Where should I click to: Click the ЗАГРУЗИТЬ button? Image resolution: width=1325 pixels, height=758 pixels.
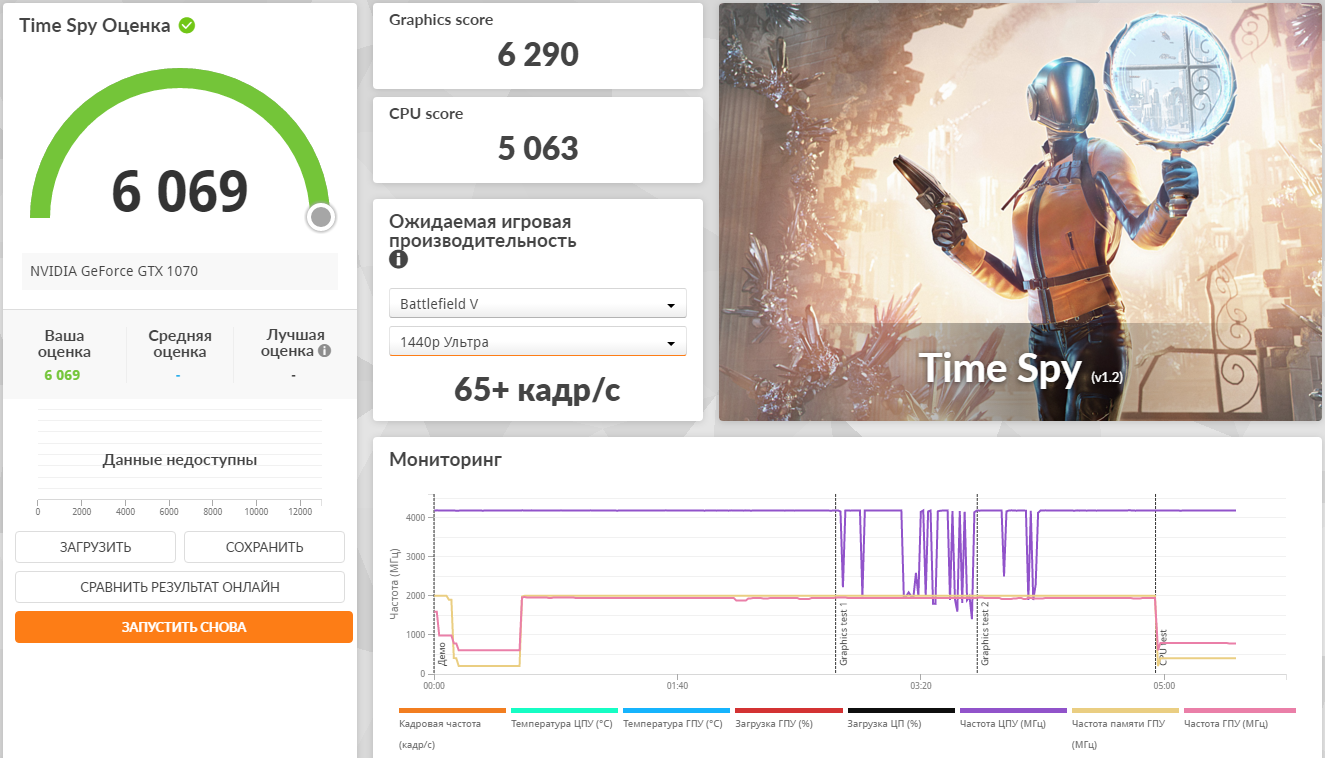(x=95, y=547)
